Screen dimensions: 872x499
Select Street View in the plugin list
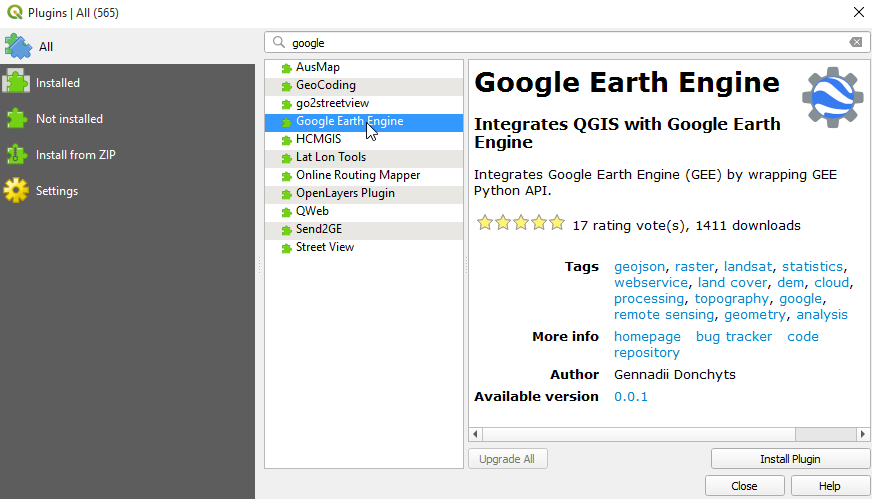(364, 247)
